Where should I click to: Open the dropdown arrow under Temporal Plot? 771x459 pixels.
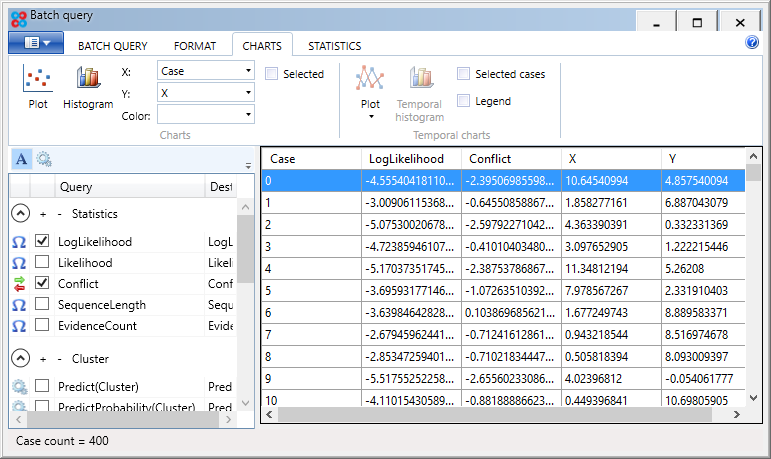click(371, 117)
